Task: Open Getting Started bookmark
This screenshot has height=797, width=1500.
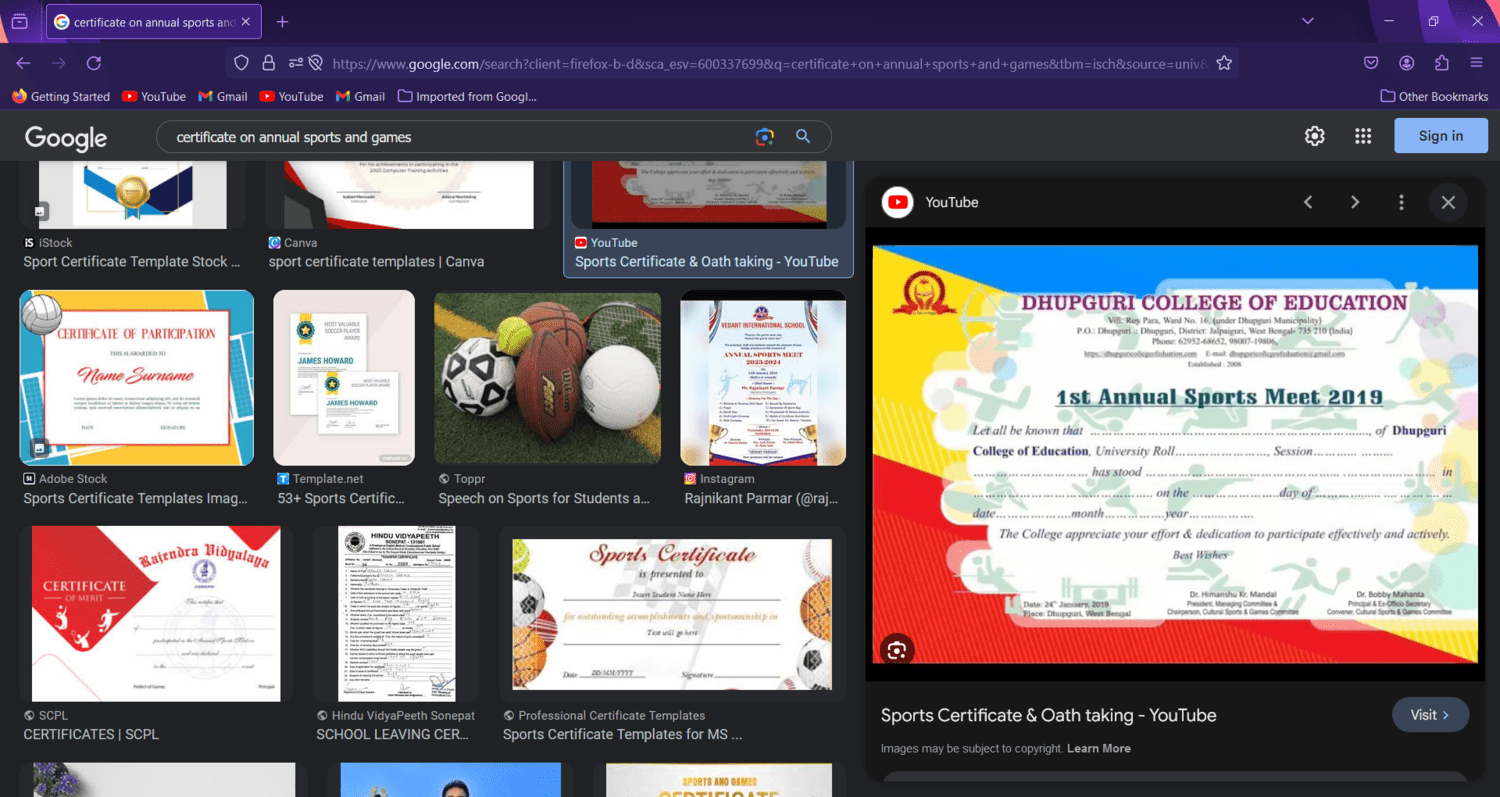Action: point(61,96)
